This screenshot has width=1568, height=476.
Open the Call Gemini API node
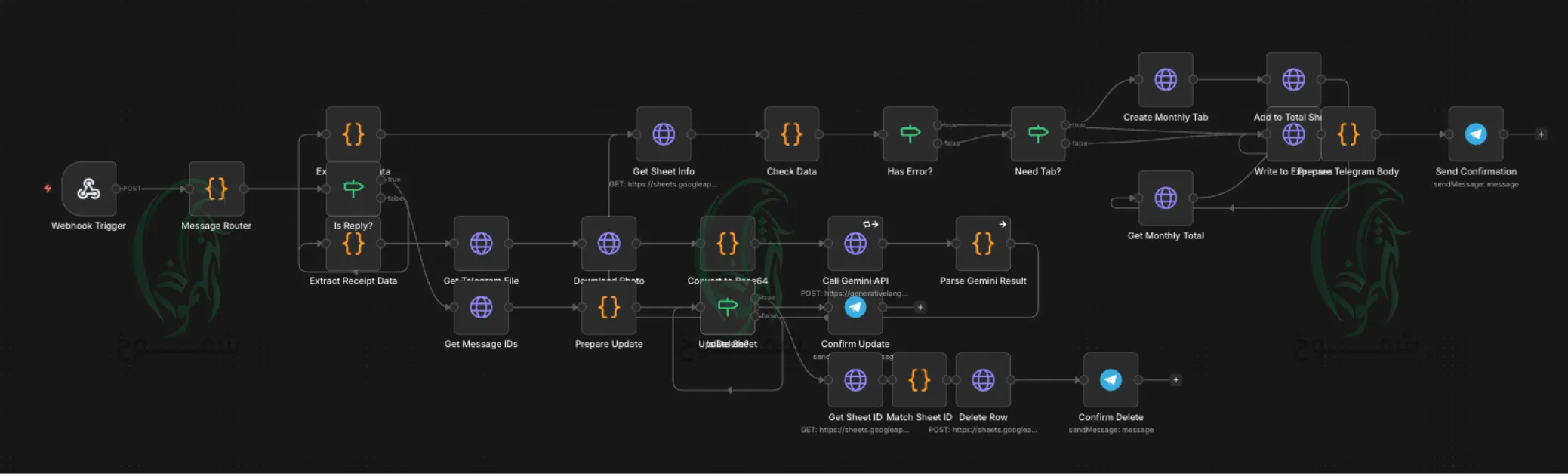[x=855, y=244]
